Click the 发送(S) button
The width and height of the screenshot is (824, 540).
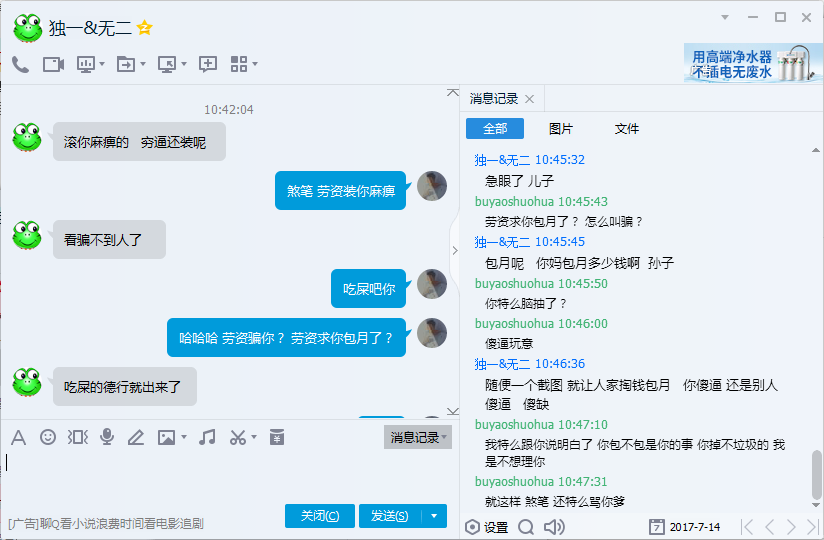click(x=389, y=516)
